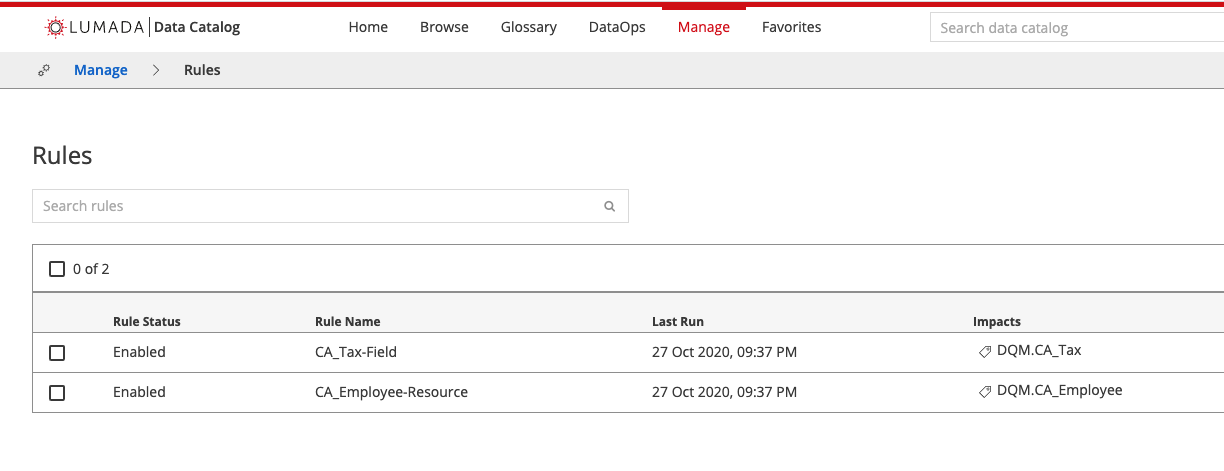Open the CA_Employee-Resource rule
The image size is (1224, 471).
pyautogui.click(x=391, y=392)
